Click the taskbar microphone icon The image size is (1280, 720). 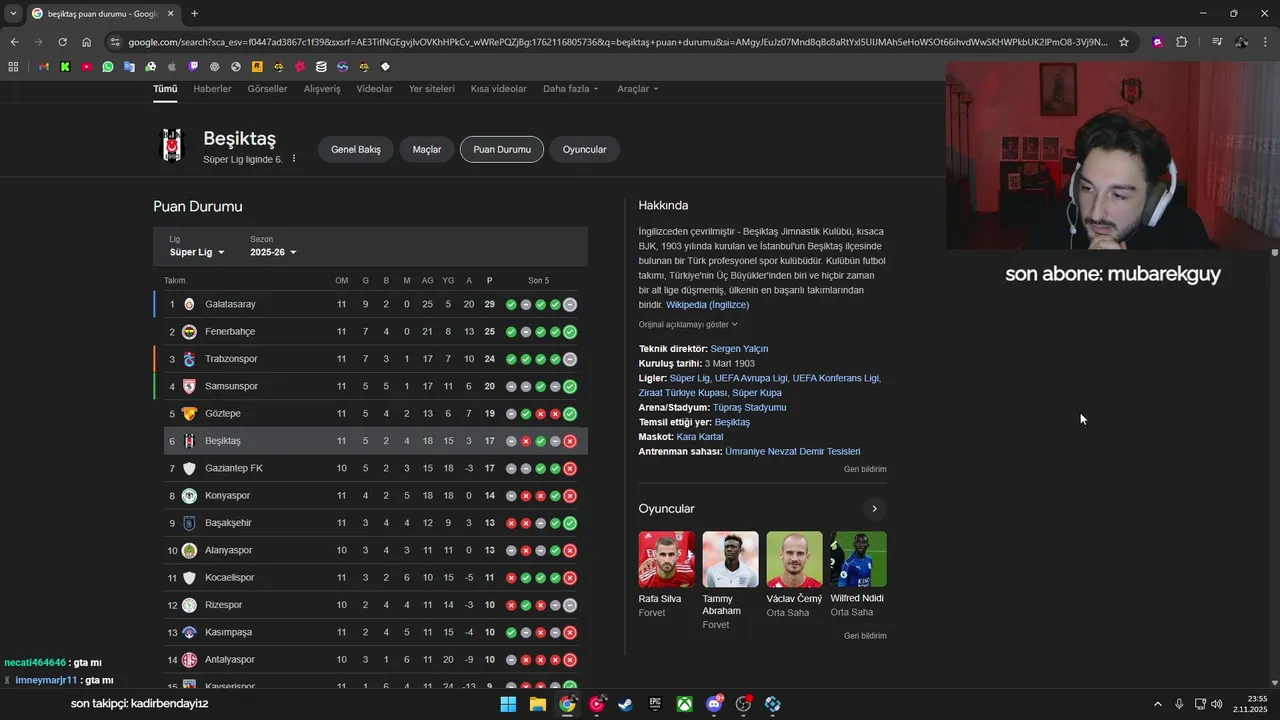tap(1179, 704)
